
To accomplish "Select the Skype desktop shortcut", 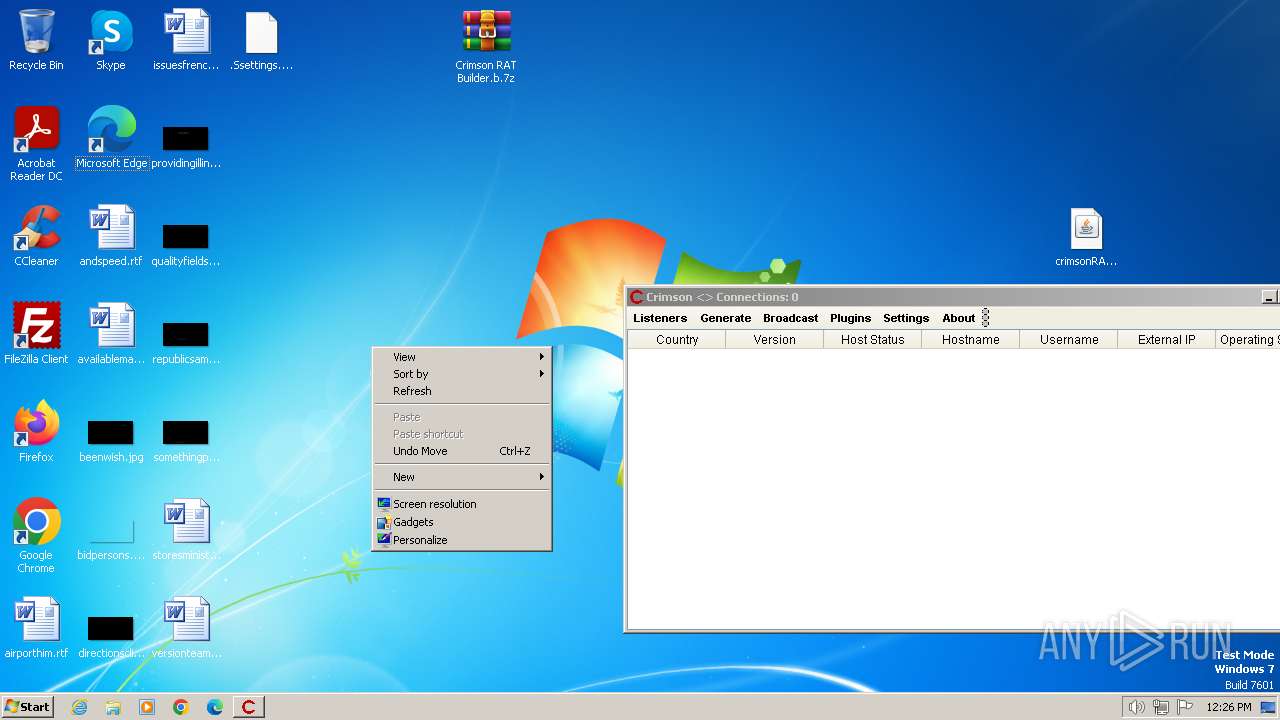I will [x=111, y=40].
